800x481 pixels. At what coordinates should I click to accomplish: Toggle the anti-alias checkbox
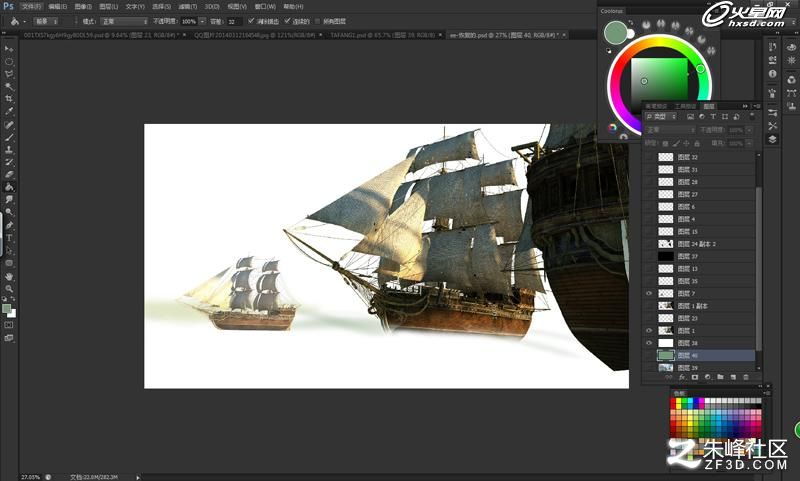[251, 21]
